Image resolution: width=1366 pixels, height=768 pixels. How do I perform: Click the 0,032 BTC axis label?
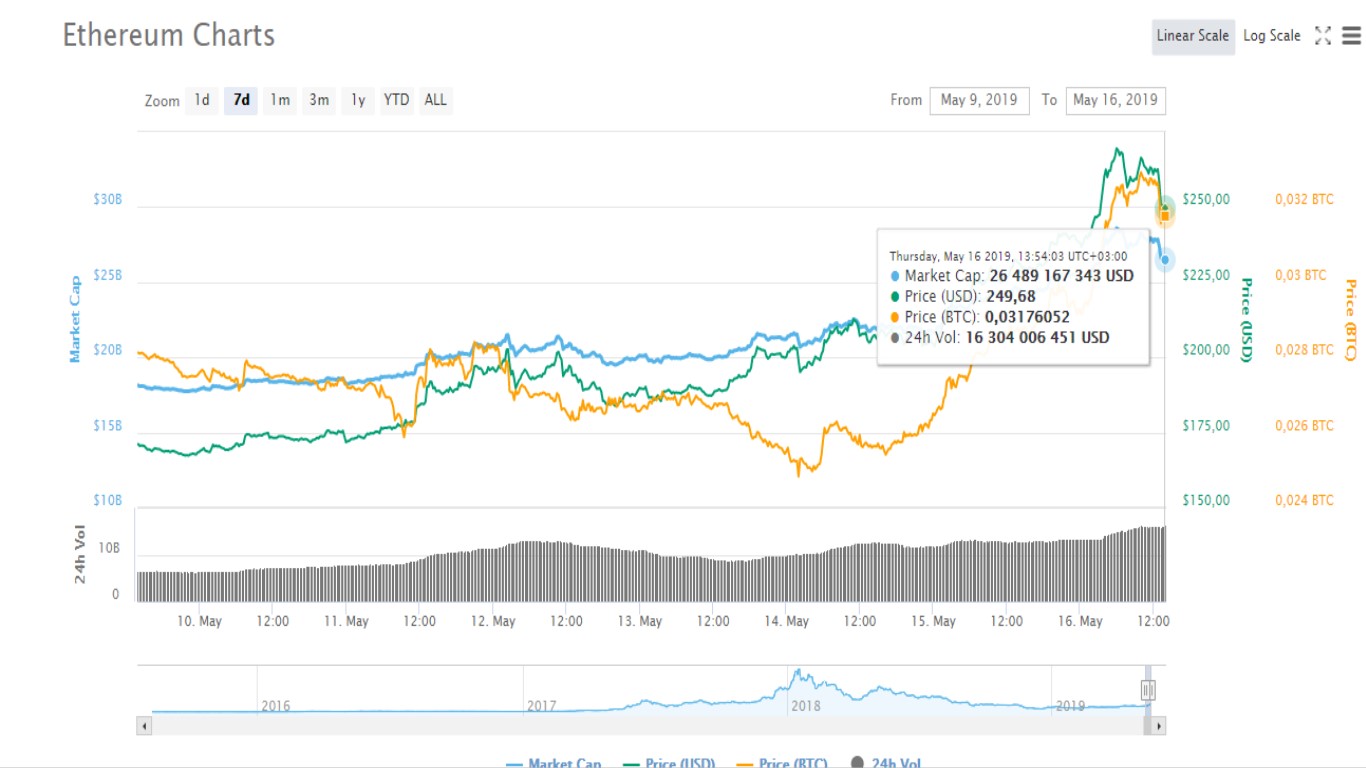[1304, 199]
